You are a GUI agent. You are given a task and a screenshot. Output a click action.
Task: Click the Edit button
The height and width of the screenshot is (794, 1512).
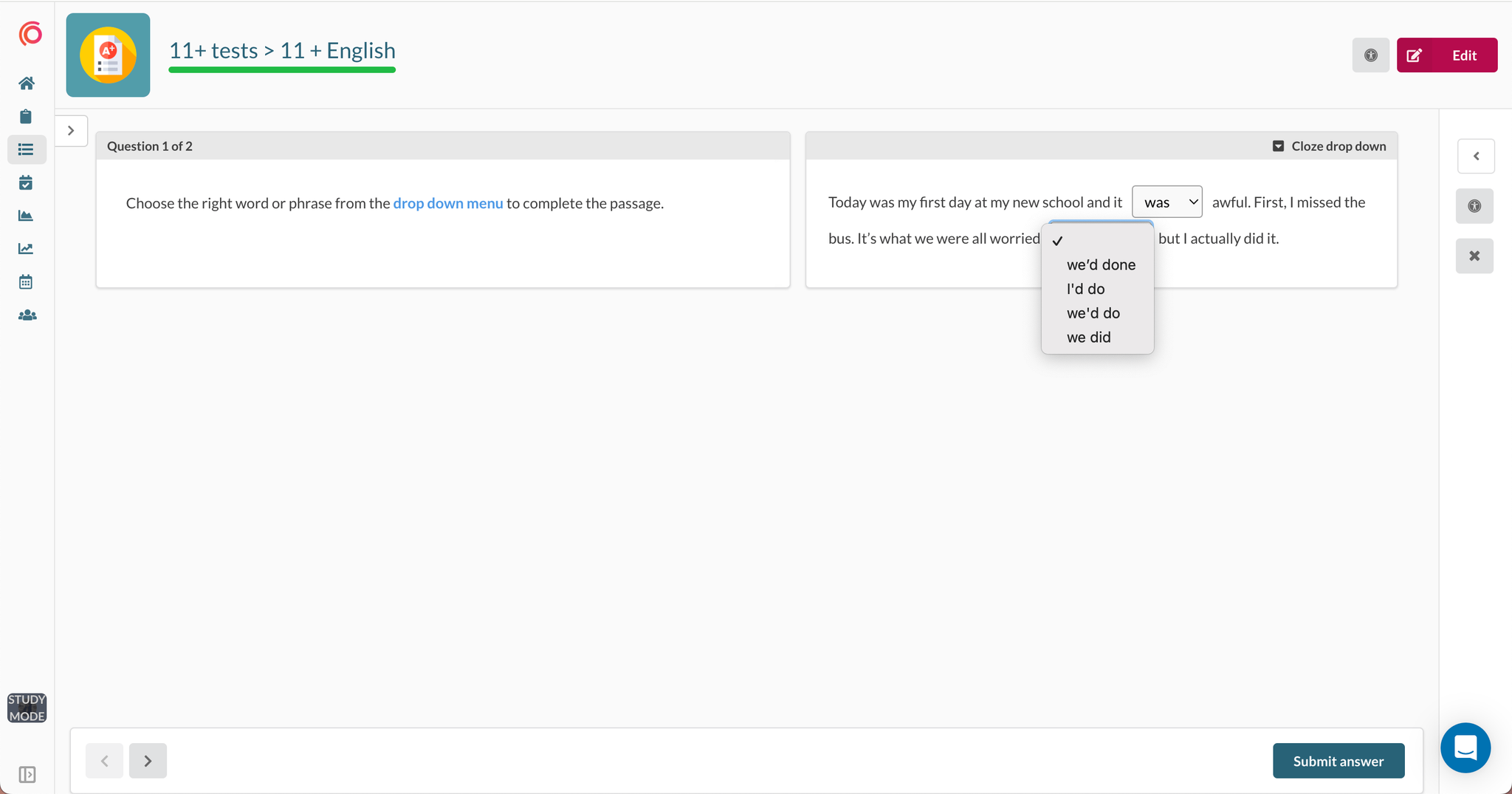pos(1446,55)
